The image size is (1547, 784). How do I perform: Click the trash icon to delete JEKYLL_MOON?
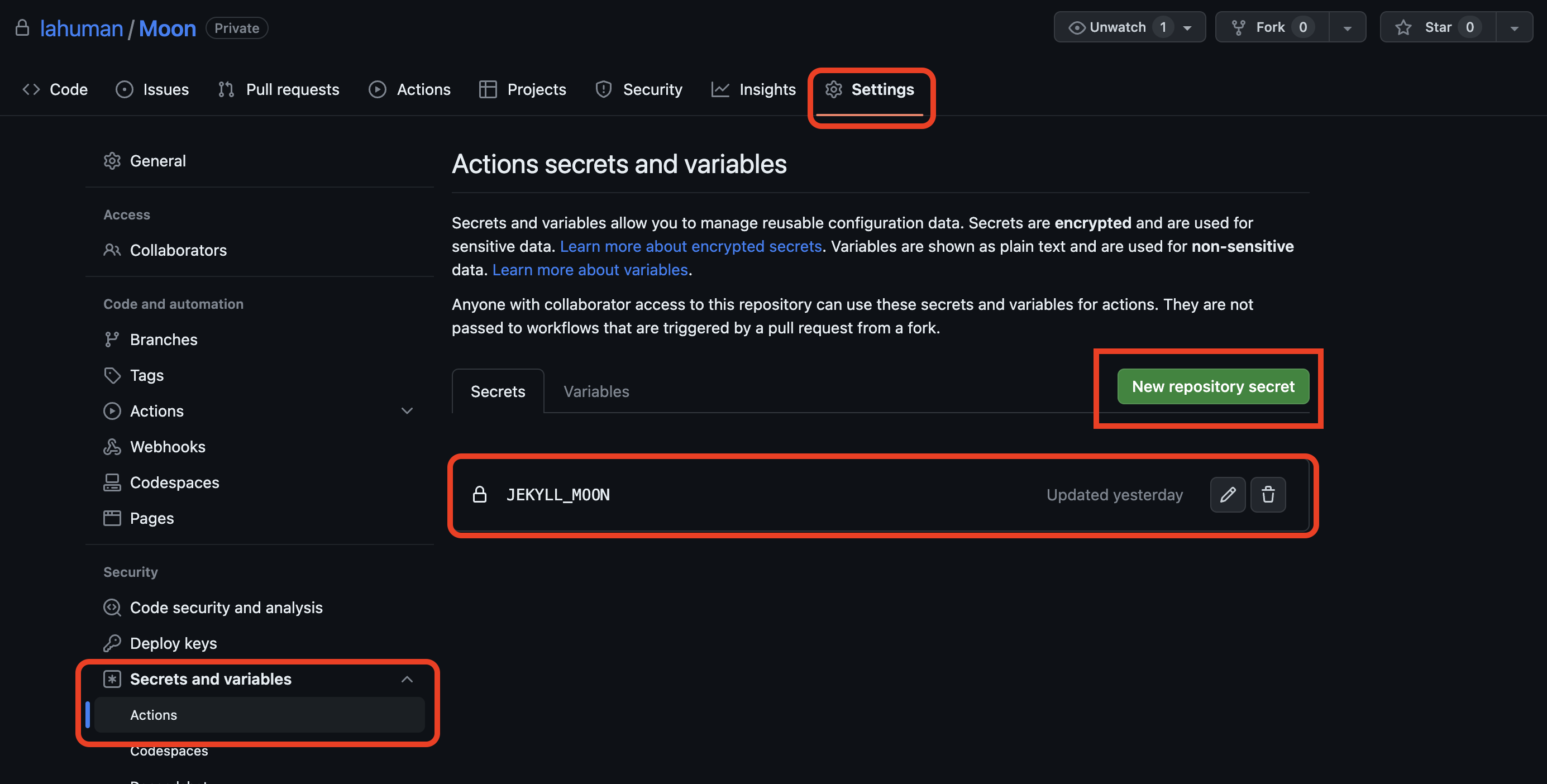pos(1267,495)
